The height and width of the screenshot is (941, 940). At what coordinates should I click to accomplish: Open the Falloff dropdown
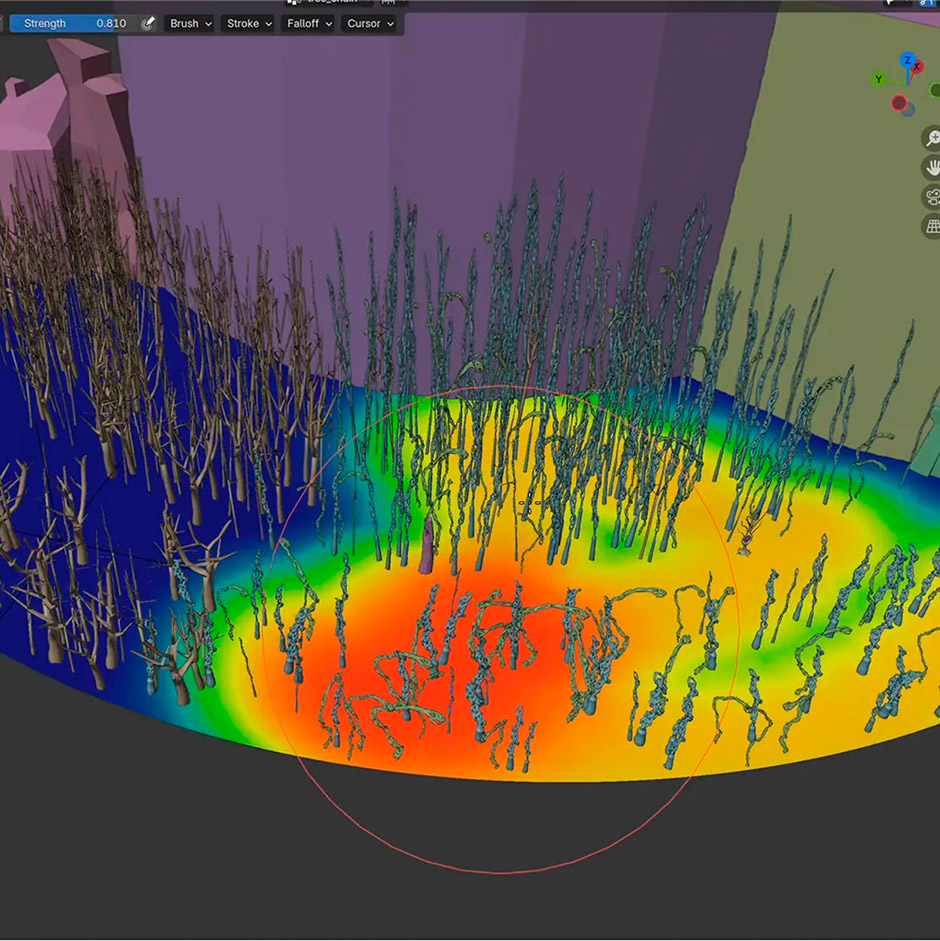pyautogui.click(x=306, y=23)
